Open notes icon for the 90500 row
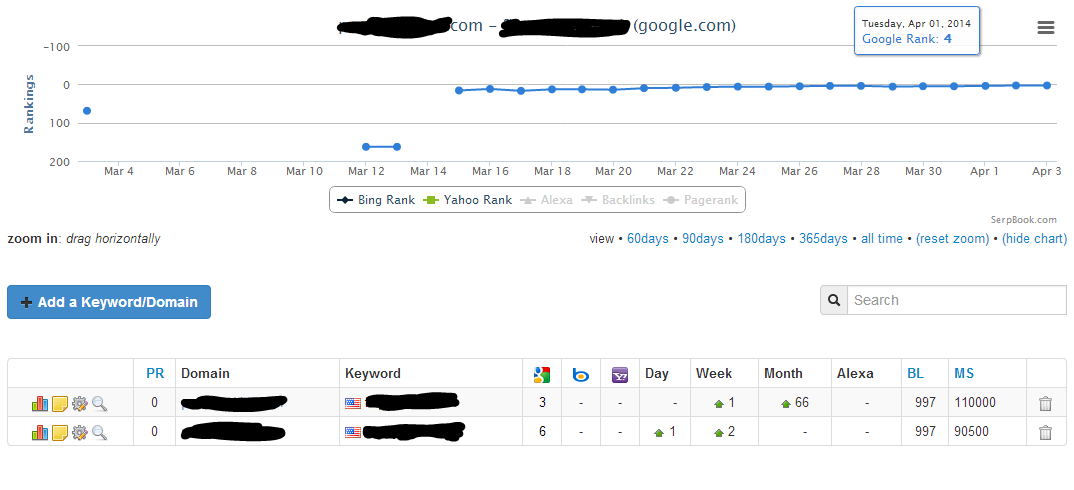The height and width of the screenshot is (490, 1074). point(60,432)
